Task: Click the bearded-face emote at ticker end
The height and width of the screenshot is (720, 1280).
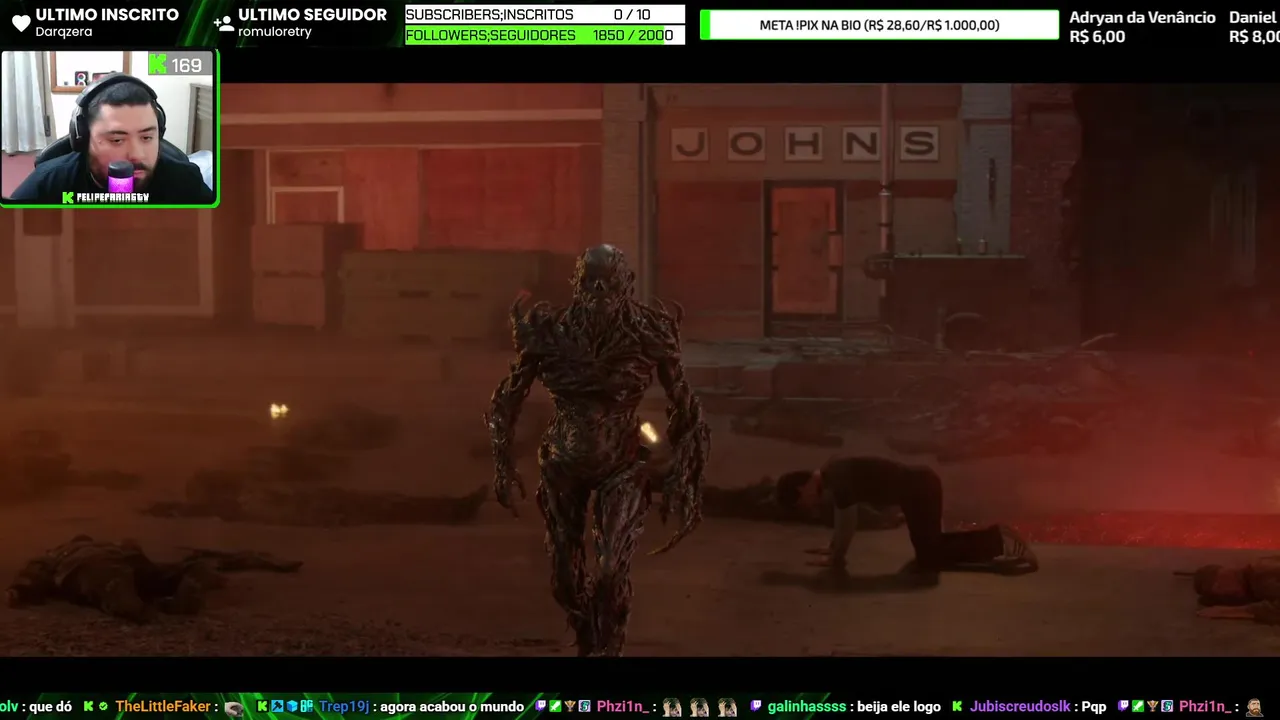Action: [1255, 707]
